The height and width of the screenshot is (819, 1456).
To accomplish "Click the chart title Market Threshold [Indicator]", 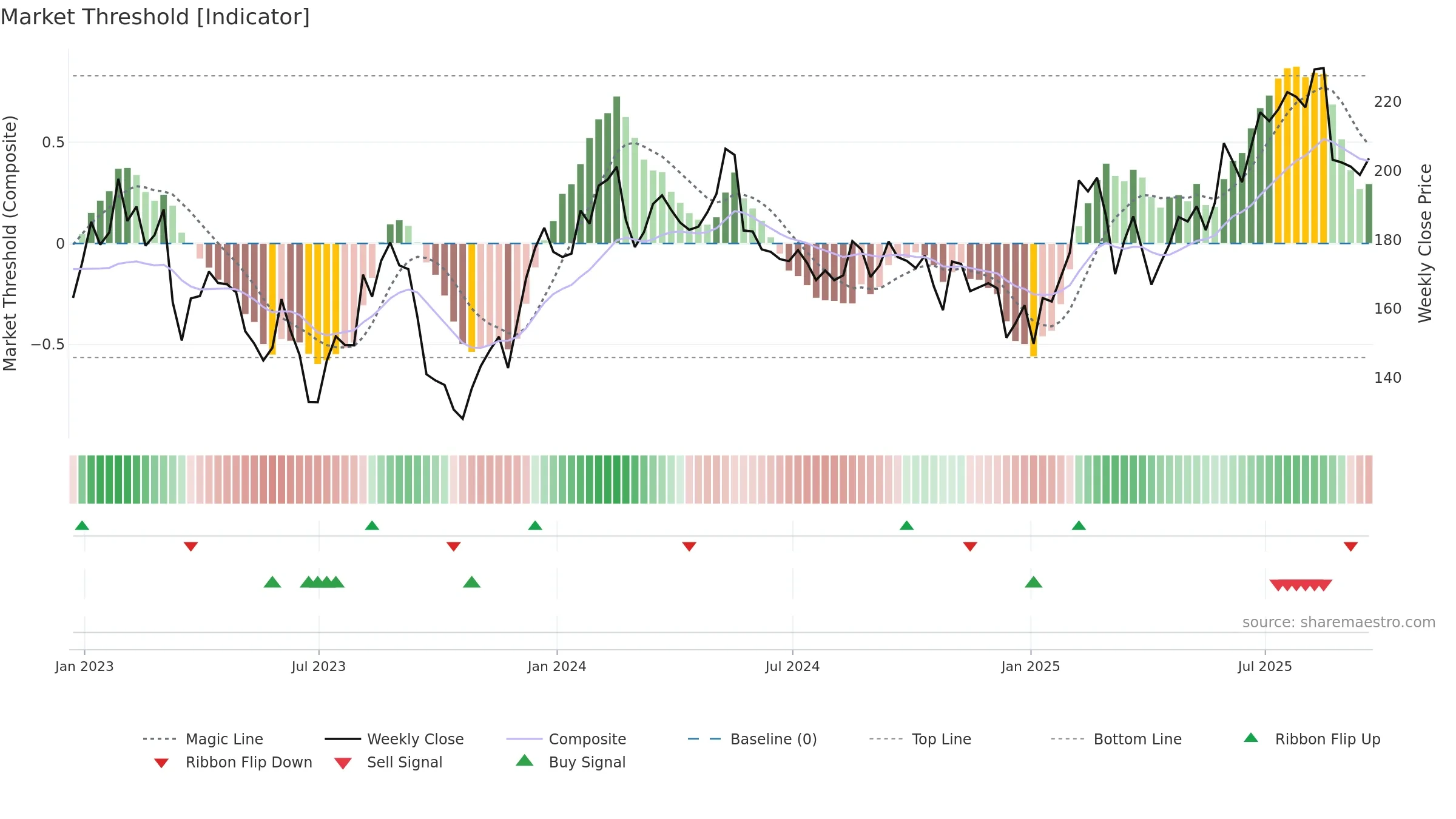I will coord(155,17).
